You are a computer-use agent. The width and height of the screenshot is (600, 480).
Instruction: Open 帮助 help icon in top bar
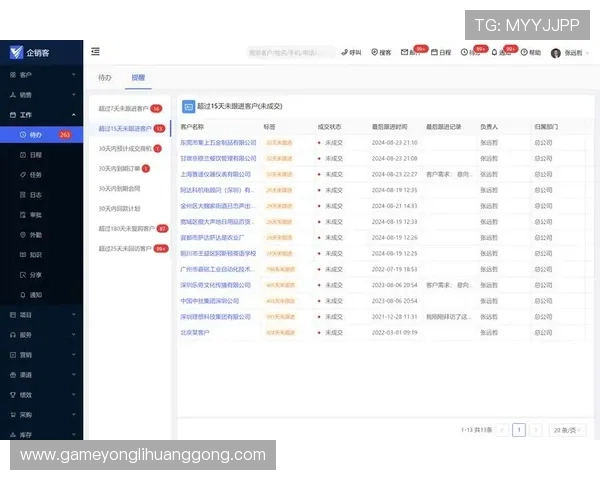coord(524,52)
